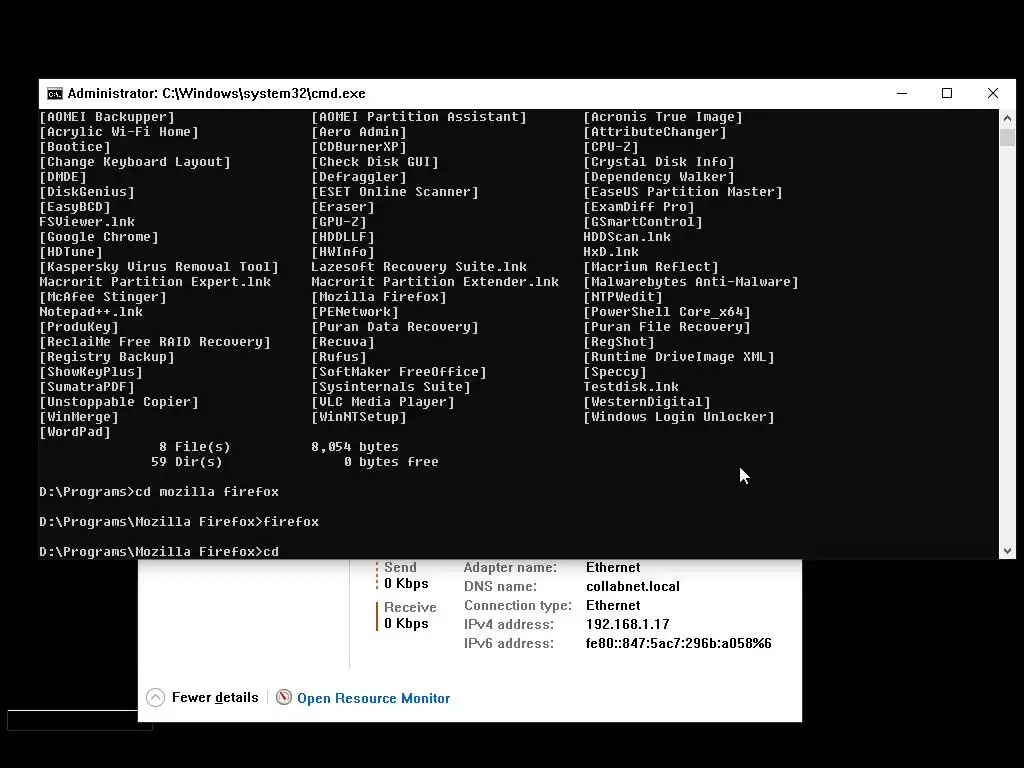Click the [Malwarebytes Anti-Malware] entry
Viewport: 1024px width, 768px height.
[x=691, y=282]
